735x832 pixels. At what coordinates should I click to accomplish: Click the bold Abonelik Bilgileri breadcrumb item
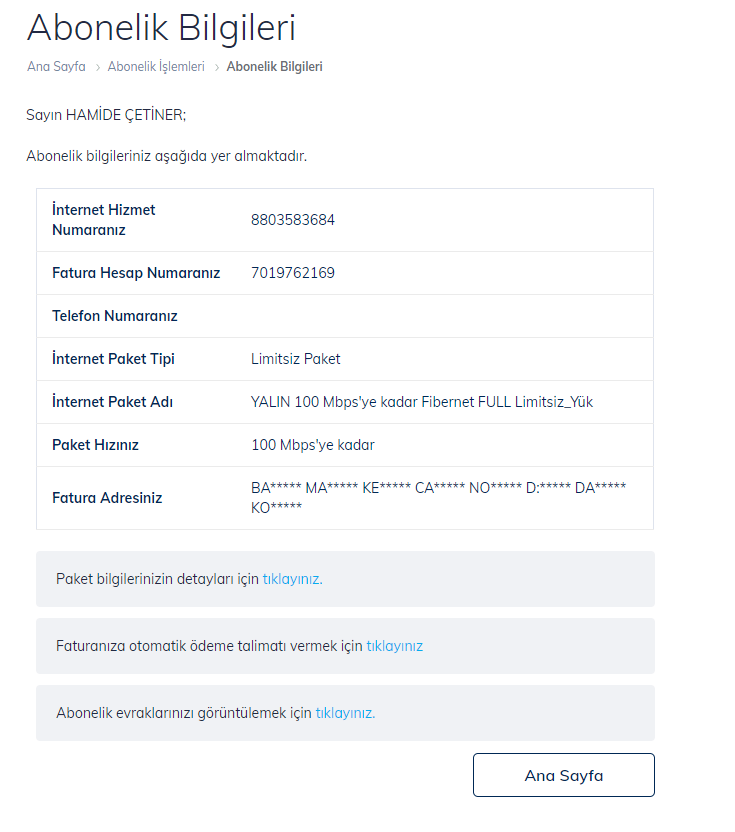pos(274,67)
